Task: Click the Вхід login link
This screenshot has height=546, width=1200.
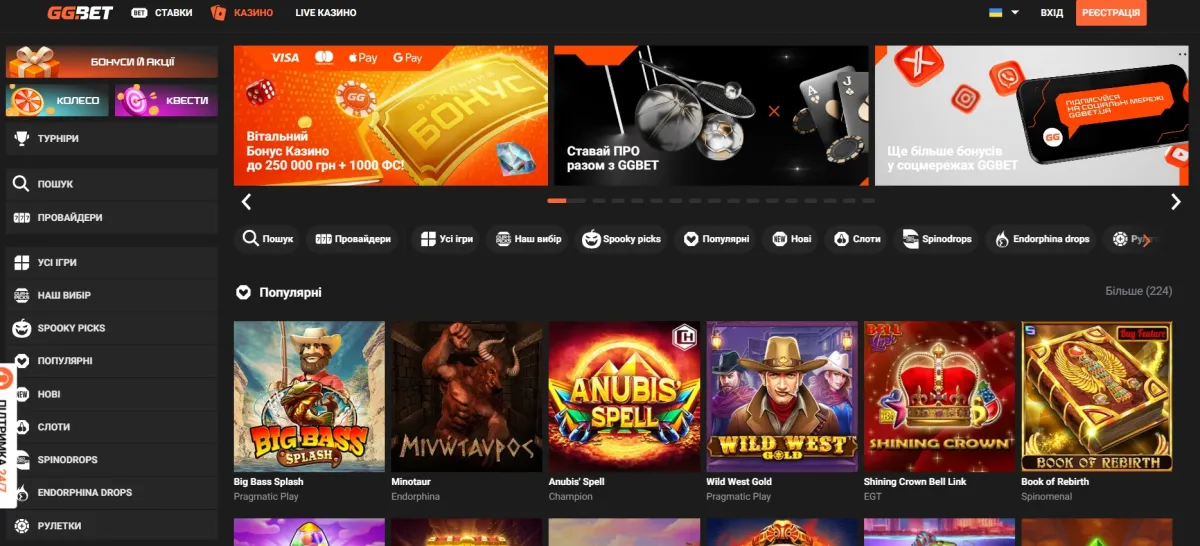Action: (x=1051, y=13)
